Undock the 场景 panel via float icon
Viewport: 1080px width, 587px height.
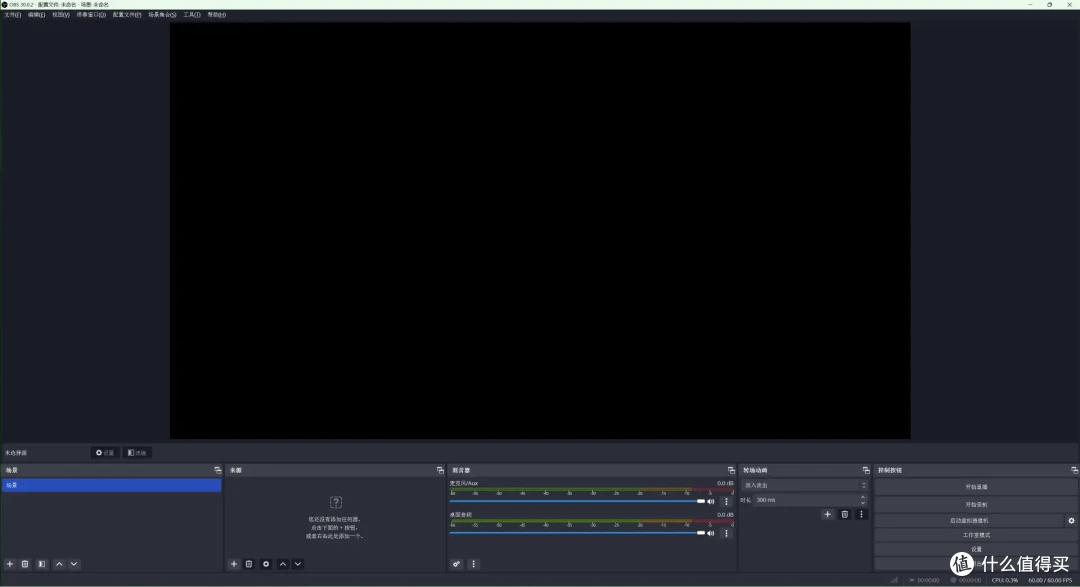[218, 470]
